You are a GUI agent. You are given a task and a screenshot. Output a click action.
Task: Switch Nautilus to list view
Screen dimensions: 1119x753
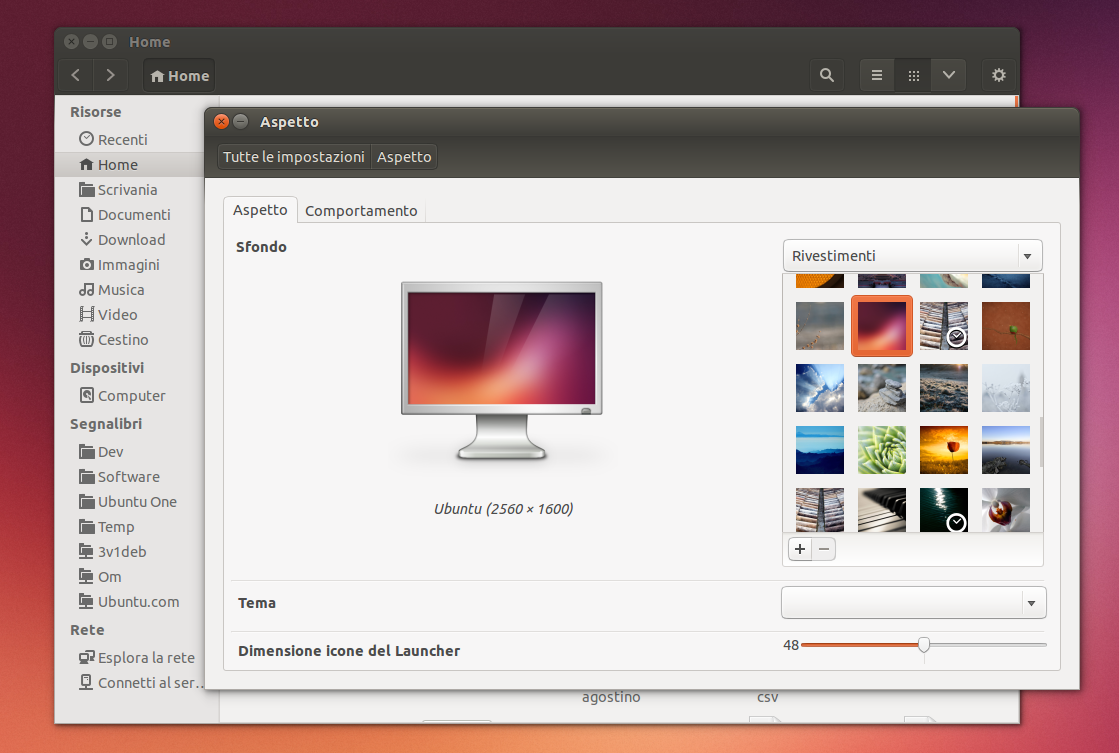tap(876, 74)
